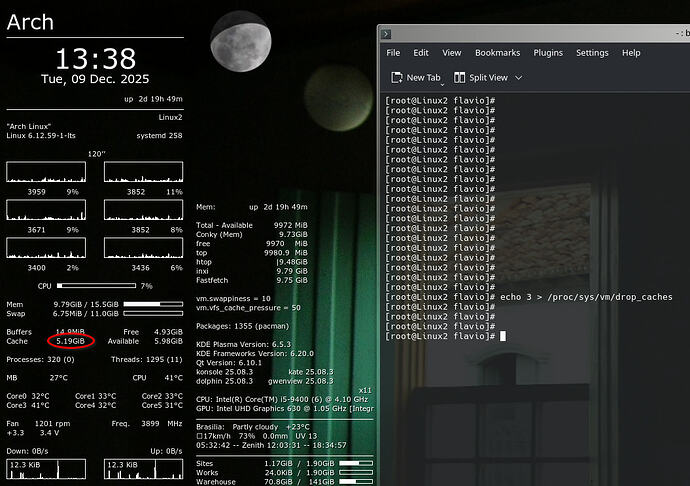Screen dimensions: 690x486
Task: Click the red-circled Cache value
Action: click(70, 341)
